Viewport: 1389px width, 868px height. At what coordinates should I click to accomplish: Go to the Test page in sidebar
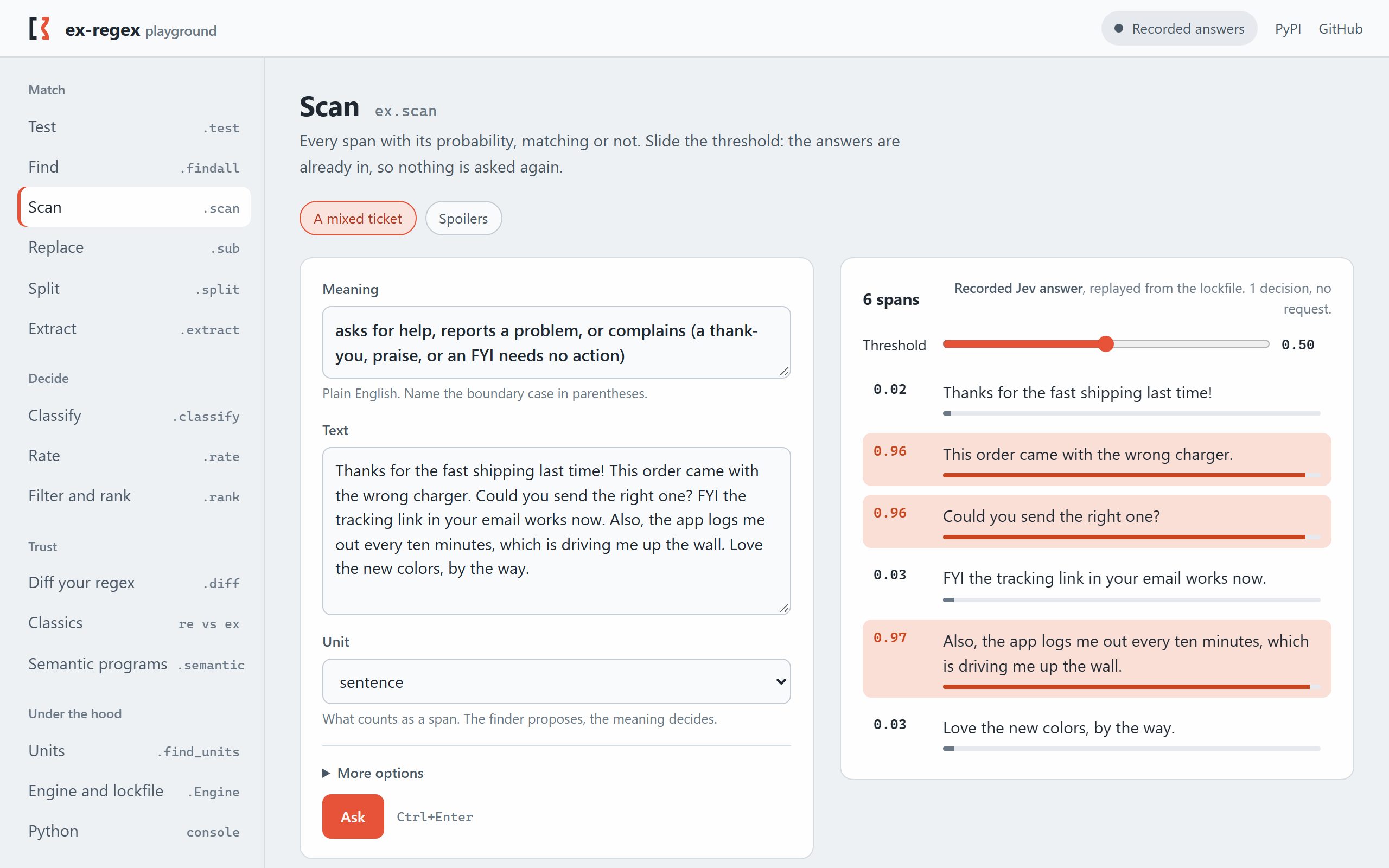tap(133, 127)
